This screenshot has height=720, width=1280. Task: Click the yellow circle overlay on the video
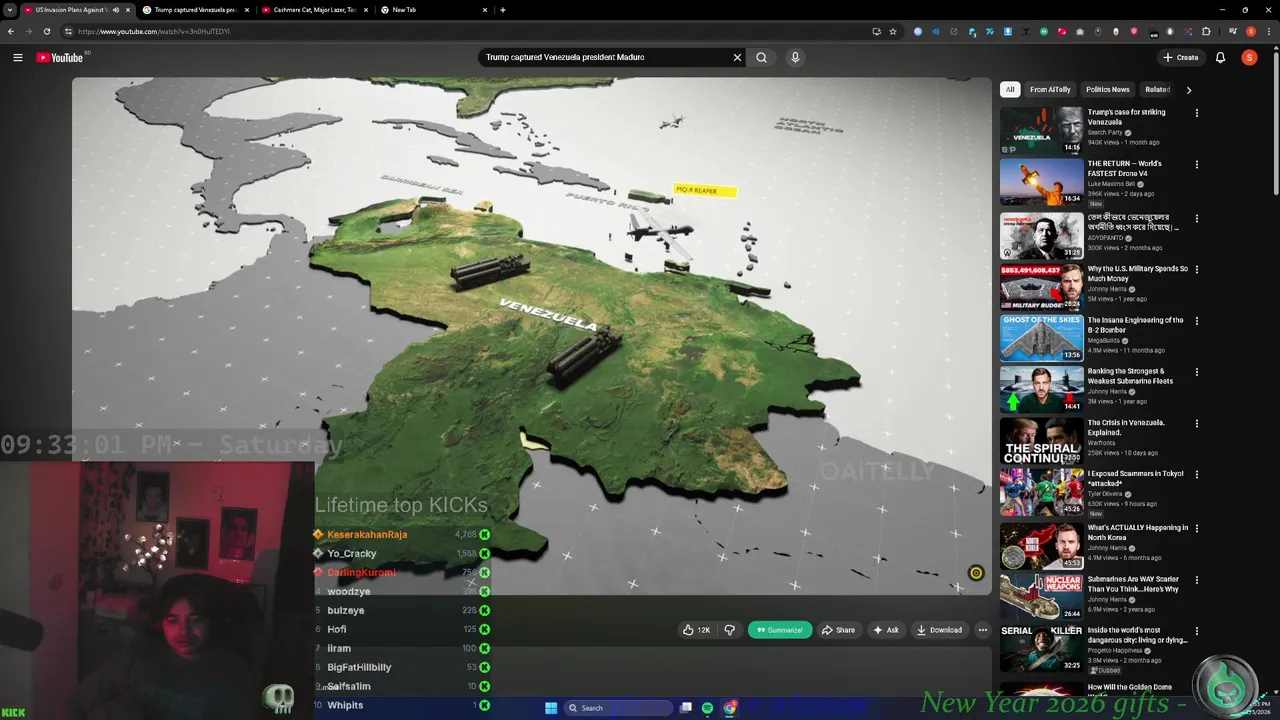tap(976, 573)
